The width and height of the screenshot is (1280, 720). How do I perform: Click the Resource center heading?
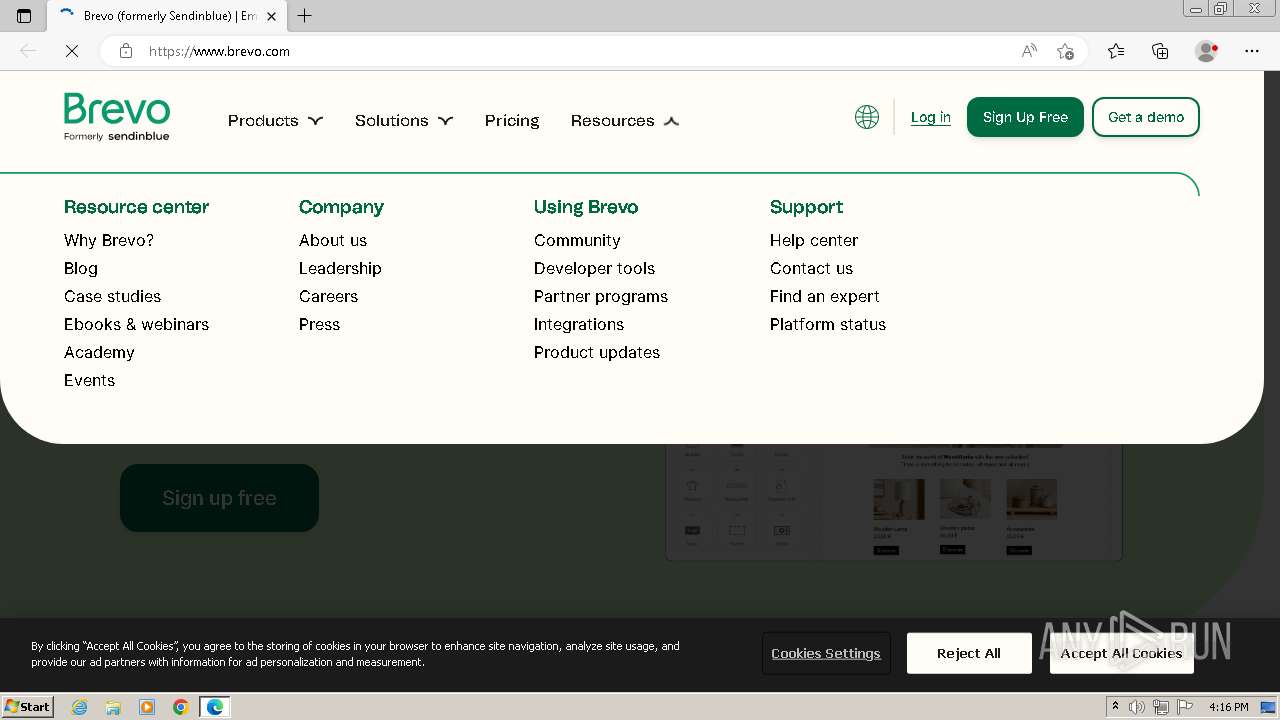click(136, 207)
